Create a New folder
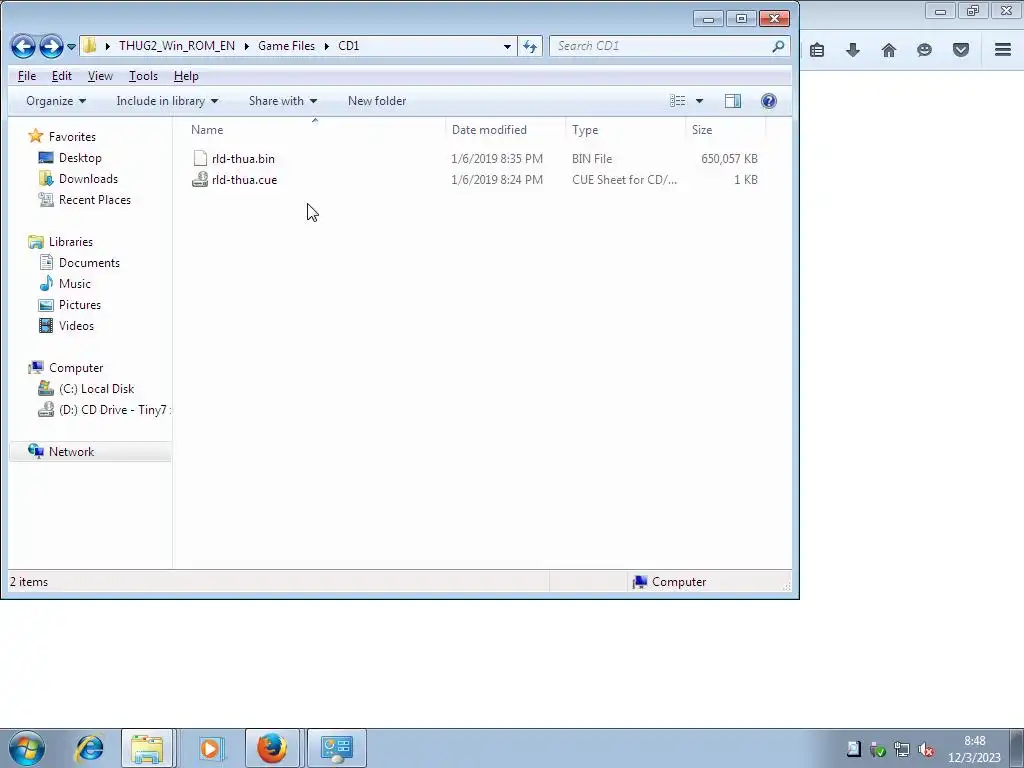 pyautogui.click(x=377, y=101)
